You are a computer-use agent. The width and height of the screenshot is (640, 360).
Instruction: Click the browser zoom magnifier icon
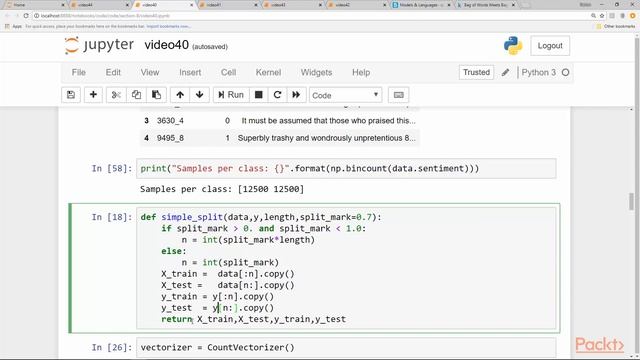(x=593, y=16)
